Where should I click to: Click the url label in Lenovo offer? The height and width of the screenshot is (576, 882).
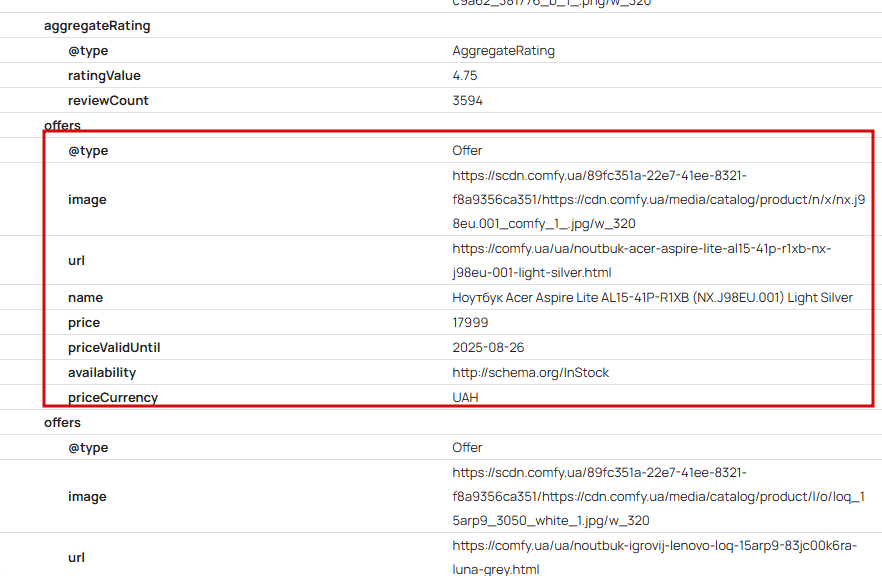(x=76, y=557)
